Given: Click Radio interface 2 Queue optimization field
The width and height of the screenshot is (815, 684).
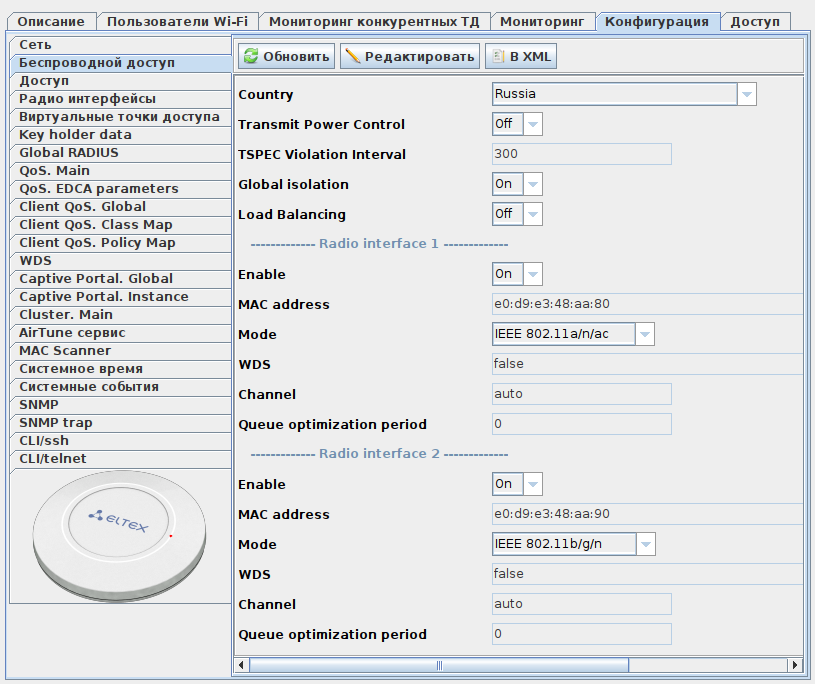Looking at the screenshot, I should click(x=582, y=634).
